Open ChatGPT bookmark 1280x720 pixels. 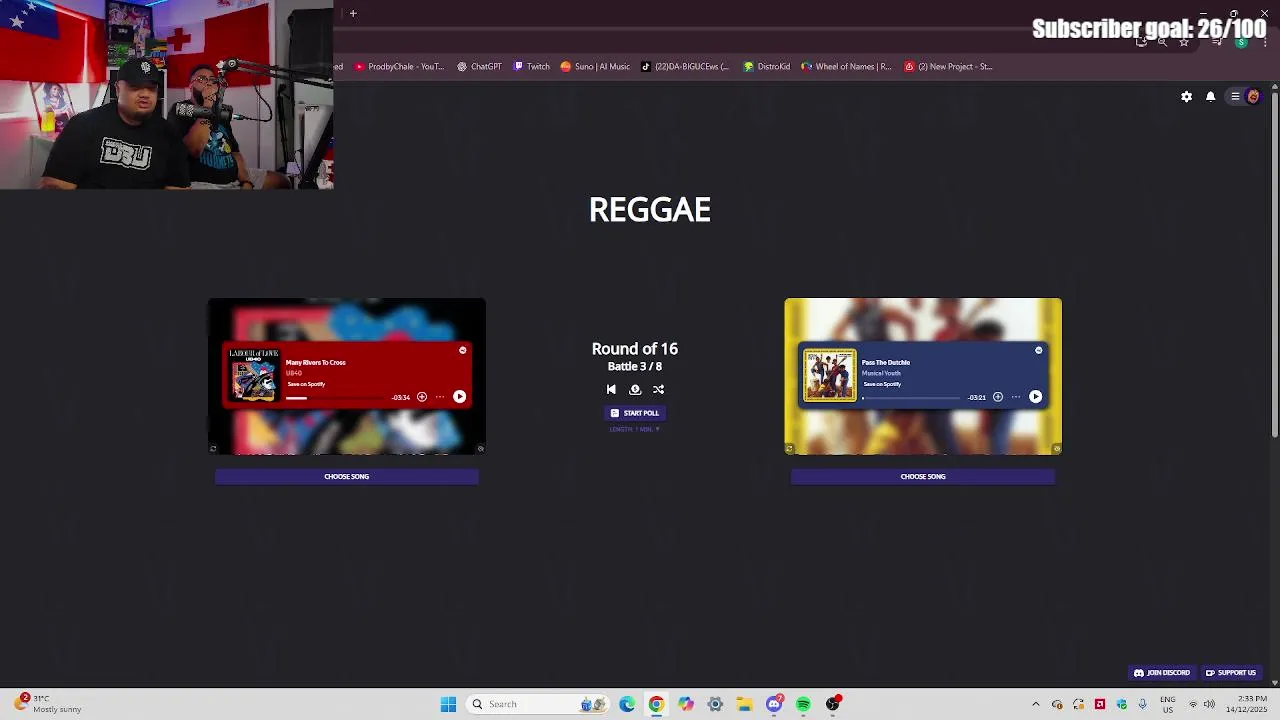tap(479, 67)
